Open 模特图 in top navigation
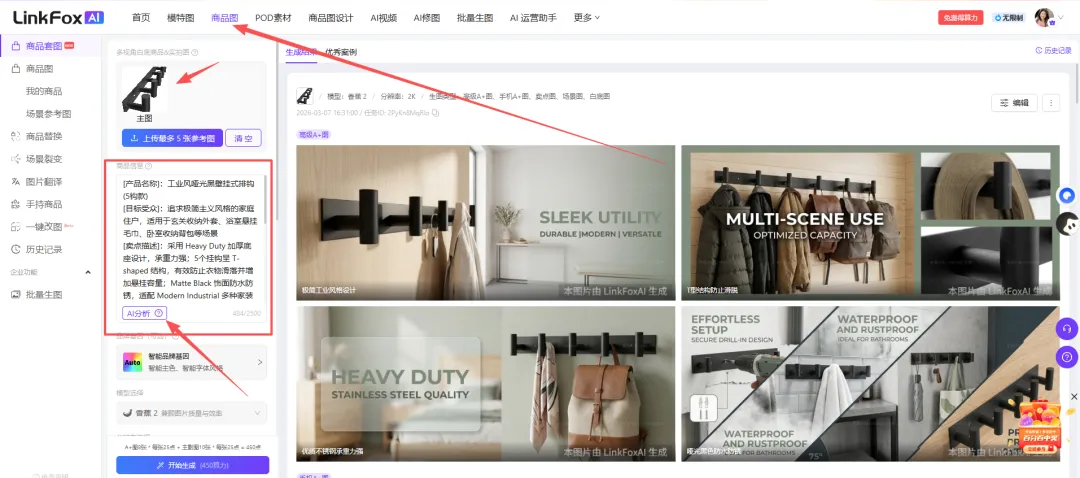 (180, 18)
